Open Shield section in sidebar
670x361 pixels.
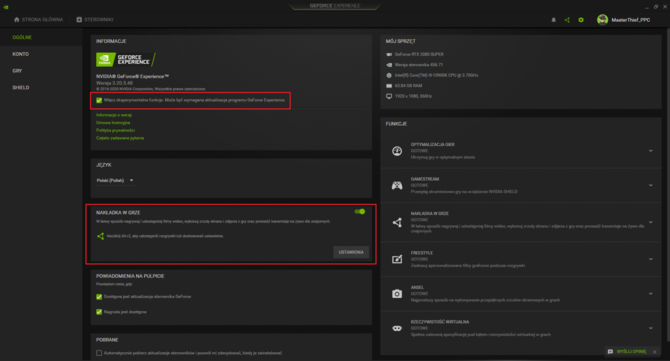pyautogui.click(x=21, y=88)
